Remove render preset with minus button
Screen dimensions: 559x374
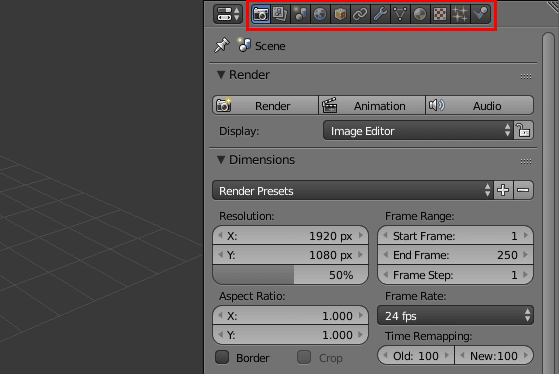coord(523,190)
